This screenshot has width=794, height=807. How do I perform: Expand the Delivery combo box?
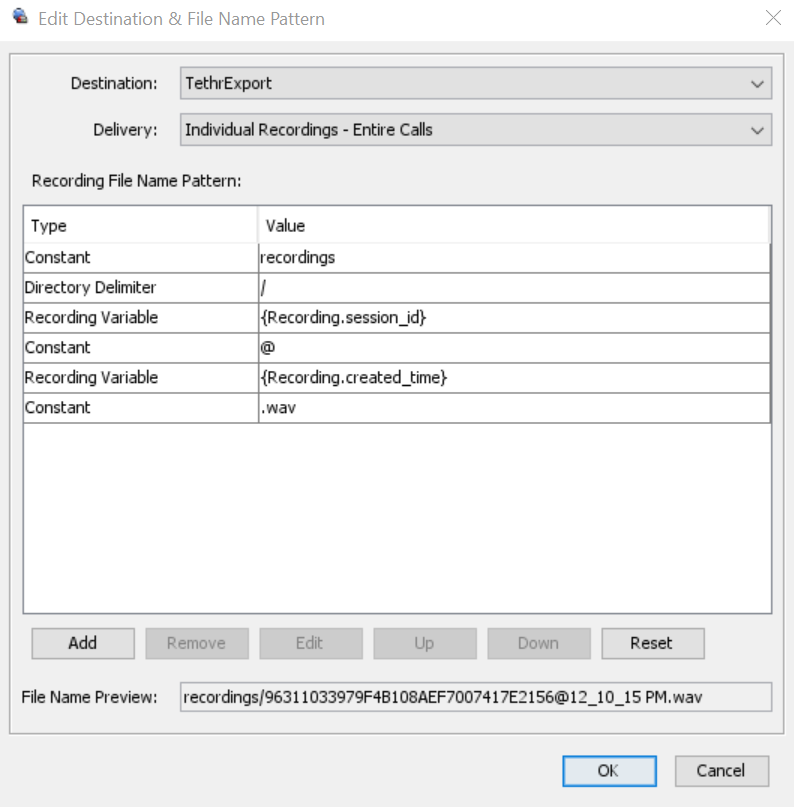pos(475,130)
